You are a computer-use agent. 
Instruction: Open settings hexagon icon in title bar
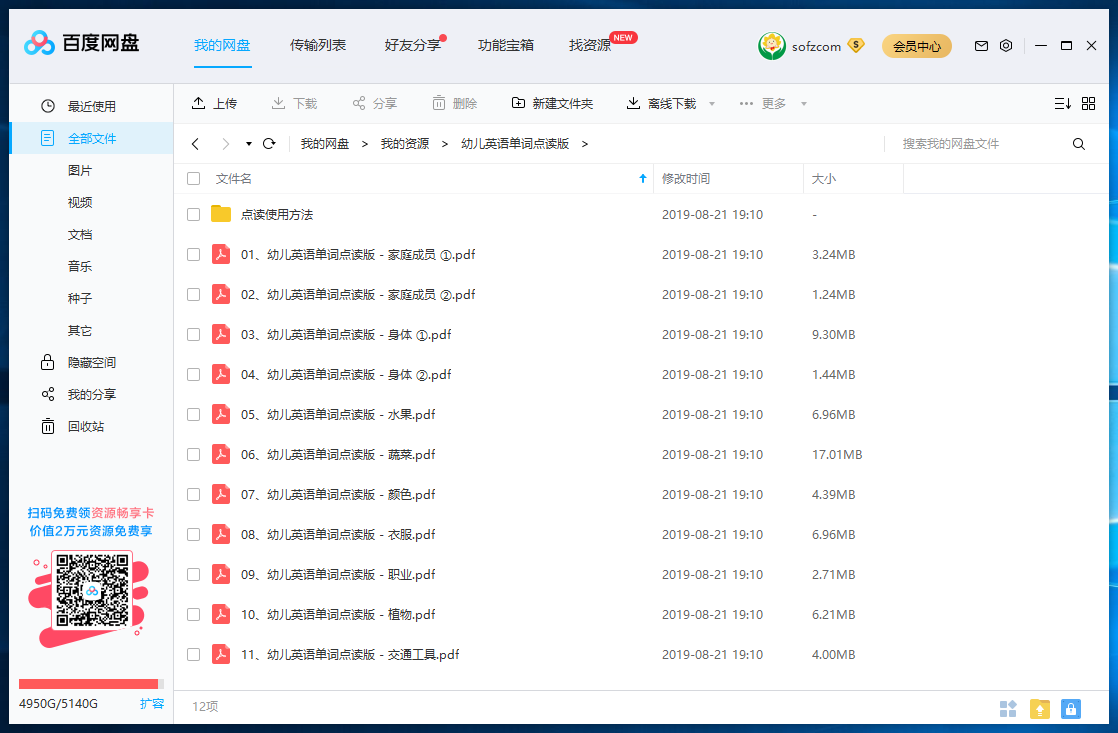pos(1006,46)
